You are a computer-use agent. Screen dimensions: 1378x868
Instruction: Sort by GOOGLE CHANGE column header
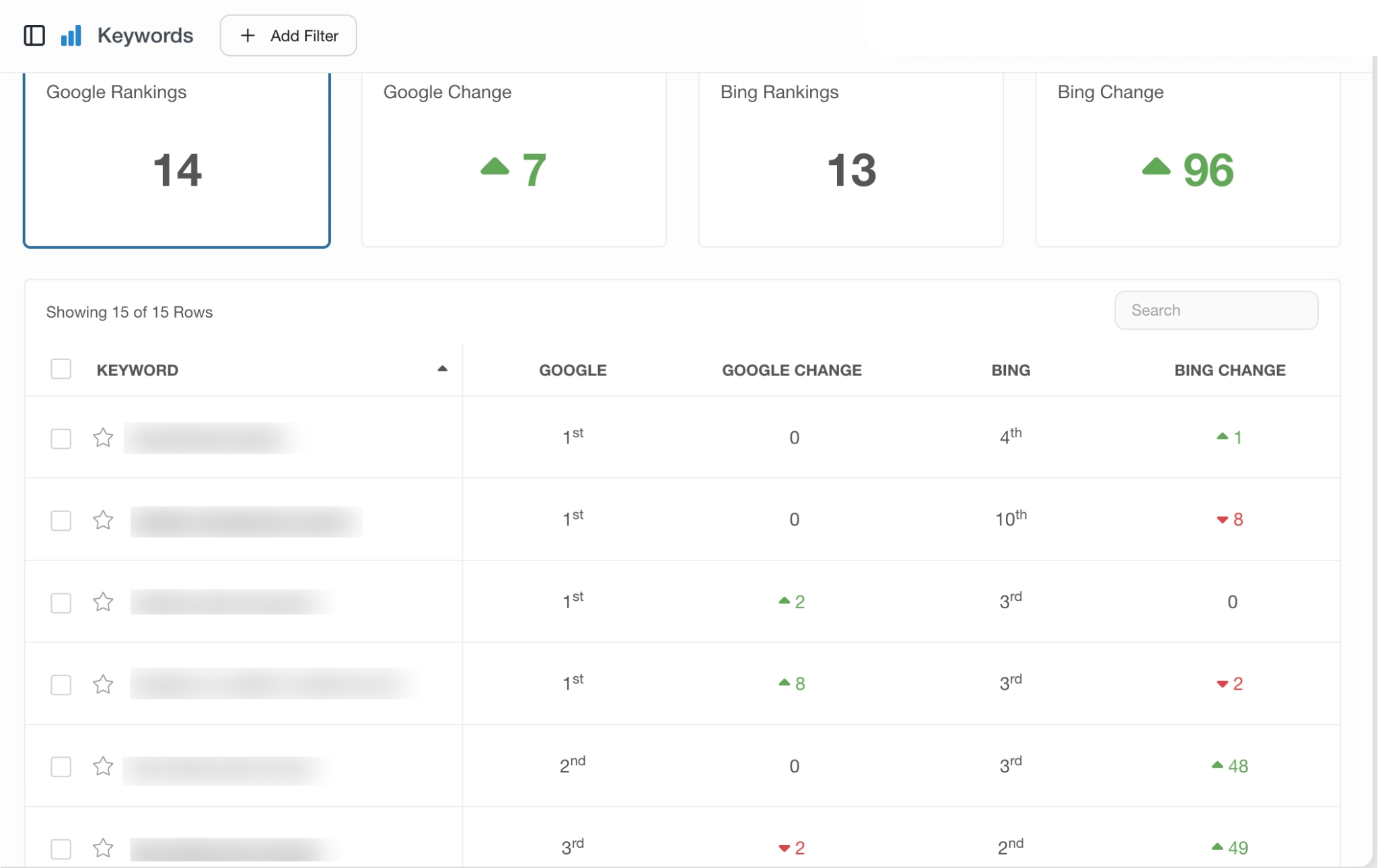tap(792, 370)
